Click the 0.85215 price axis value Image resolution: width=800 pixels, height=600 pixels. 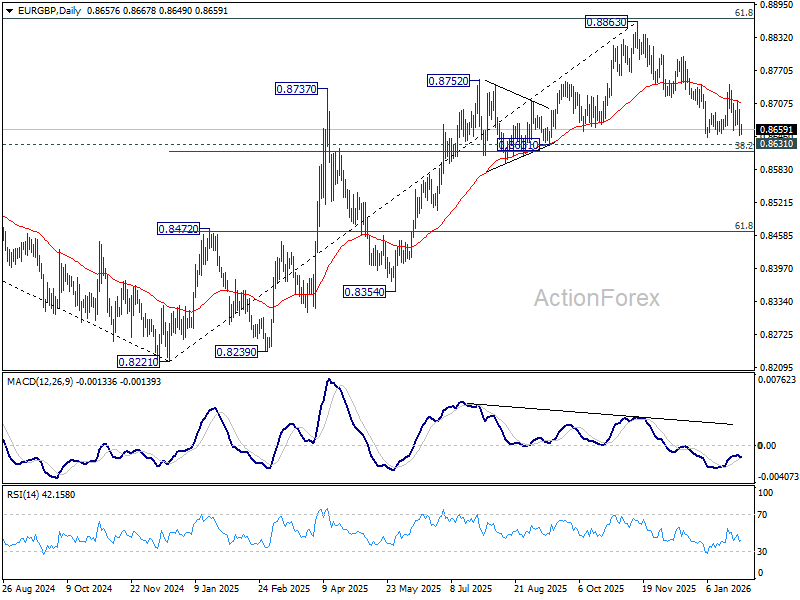tap(777, 203)
